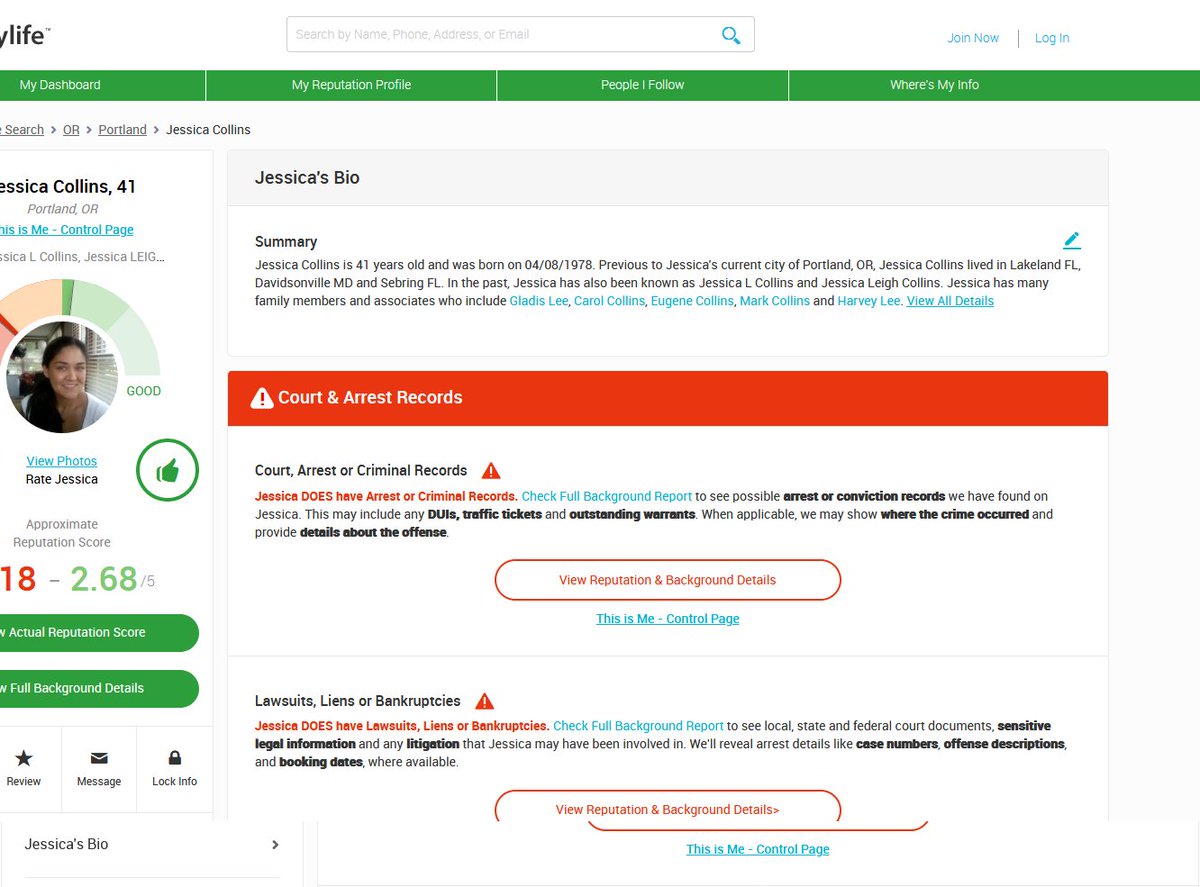Click Join Now link

(x=973, y=38)
